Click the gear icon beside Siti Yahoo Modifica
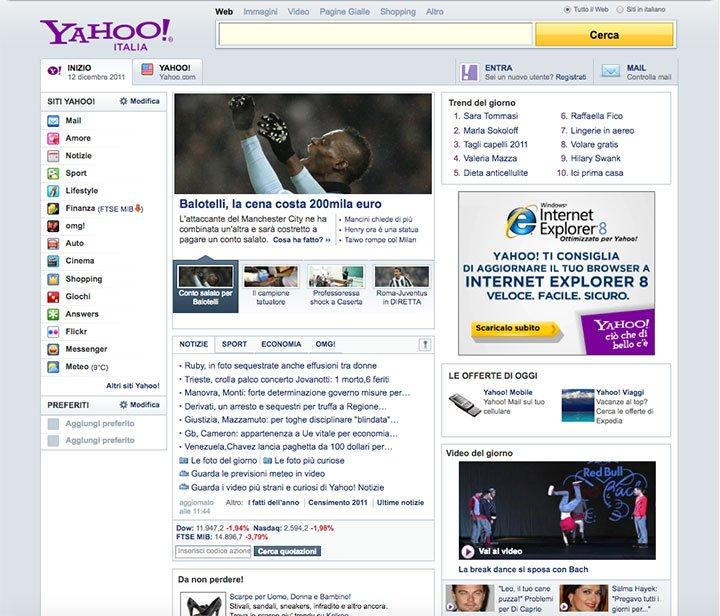 point(124,101)
